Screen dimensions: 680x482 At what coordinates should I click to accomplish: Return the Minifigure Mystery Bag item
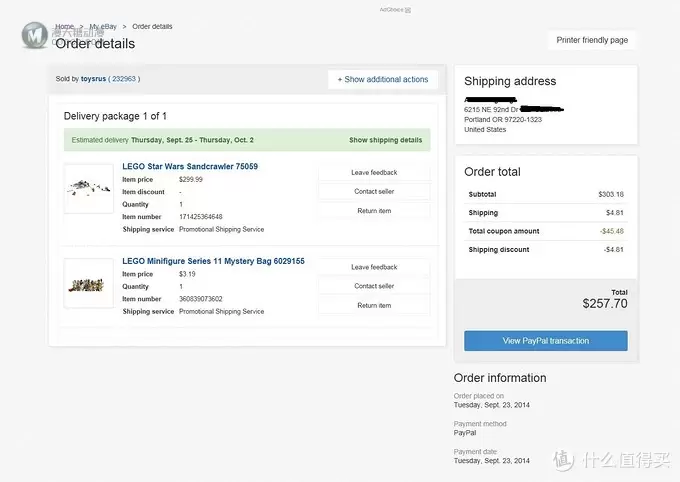(374, 305)
